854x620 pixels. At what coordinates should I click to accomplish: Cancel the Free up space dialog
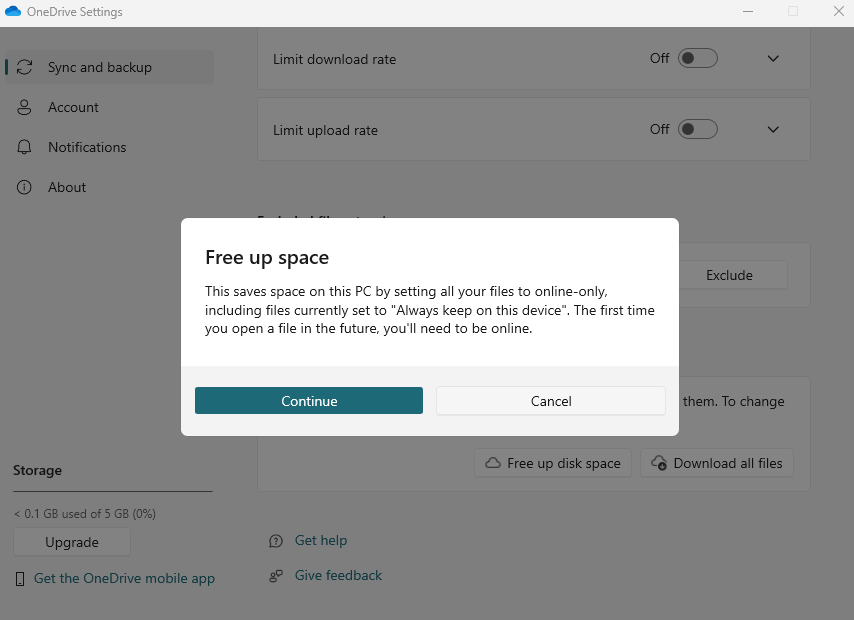551,401
